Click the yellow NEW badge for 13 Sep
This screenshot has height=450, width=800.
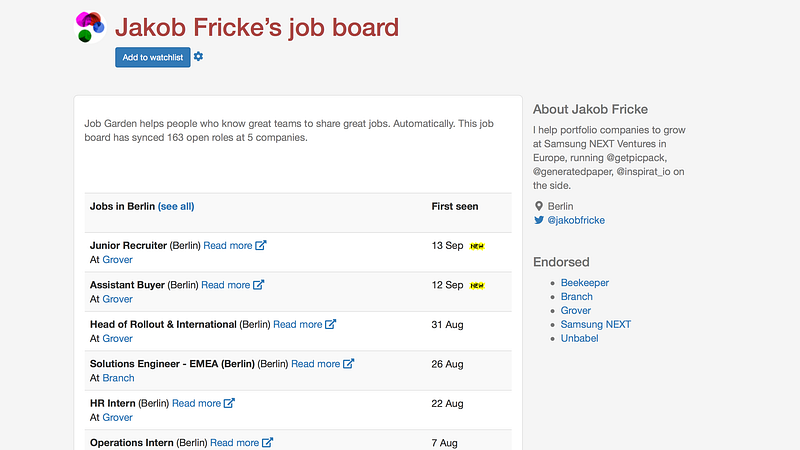click(x=477, y=246)
